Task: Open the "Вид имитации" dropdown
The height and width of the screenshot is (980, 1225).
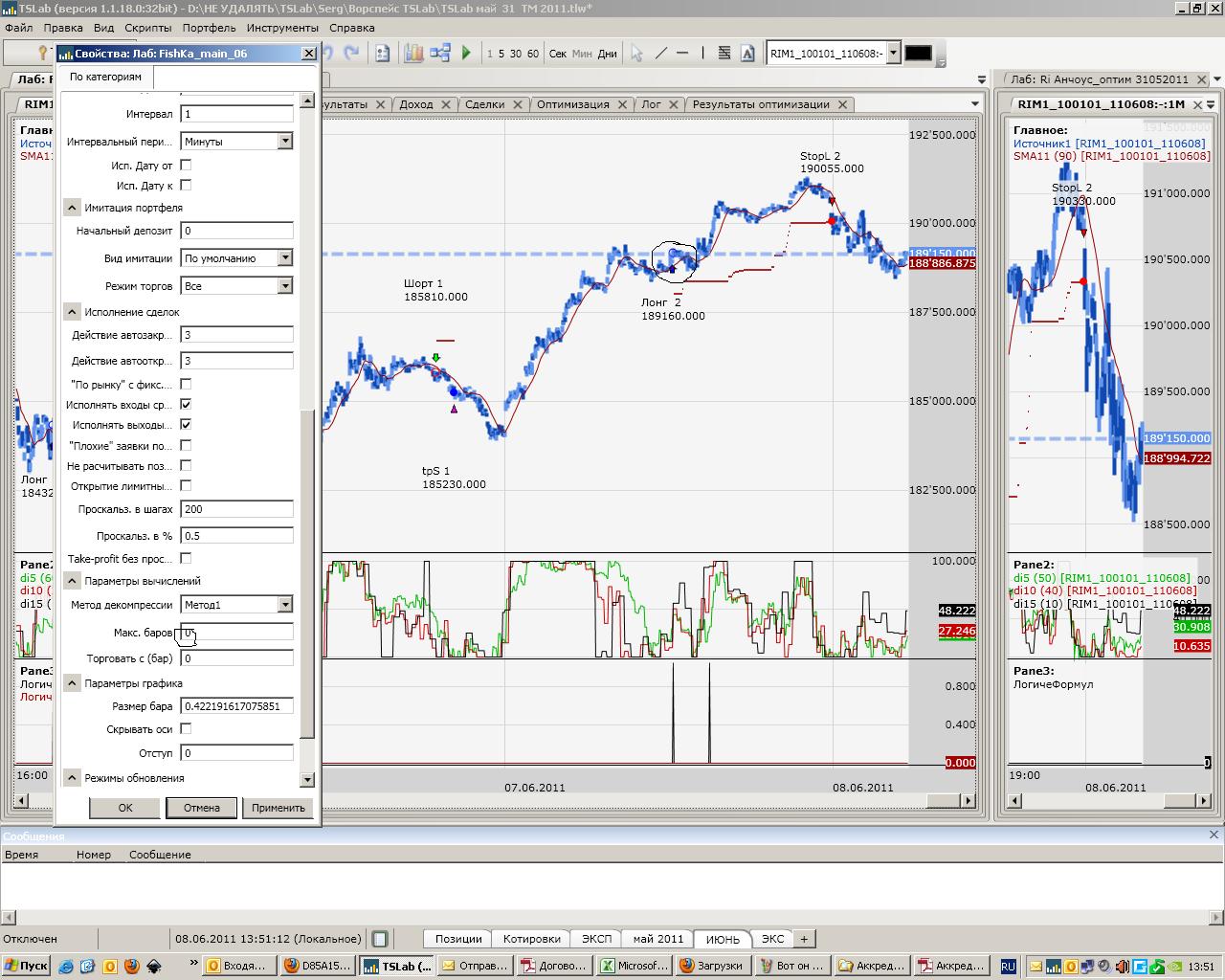Action: click(284, 258)
